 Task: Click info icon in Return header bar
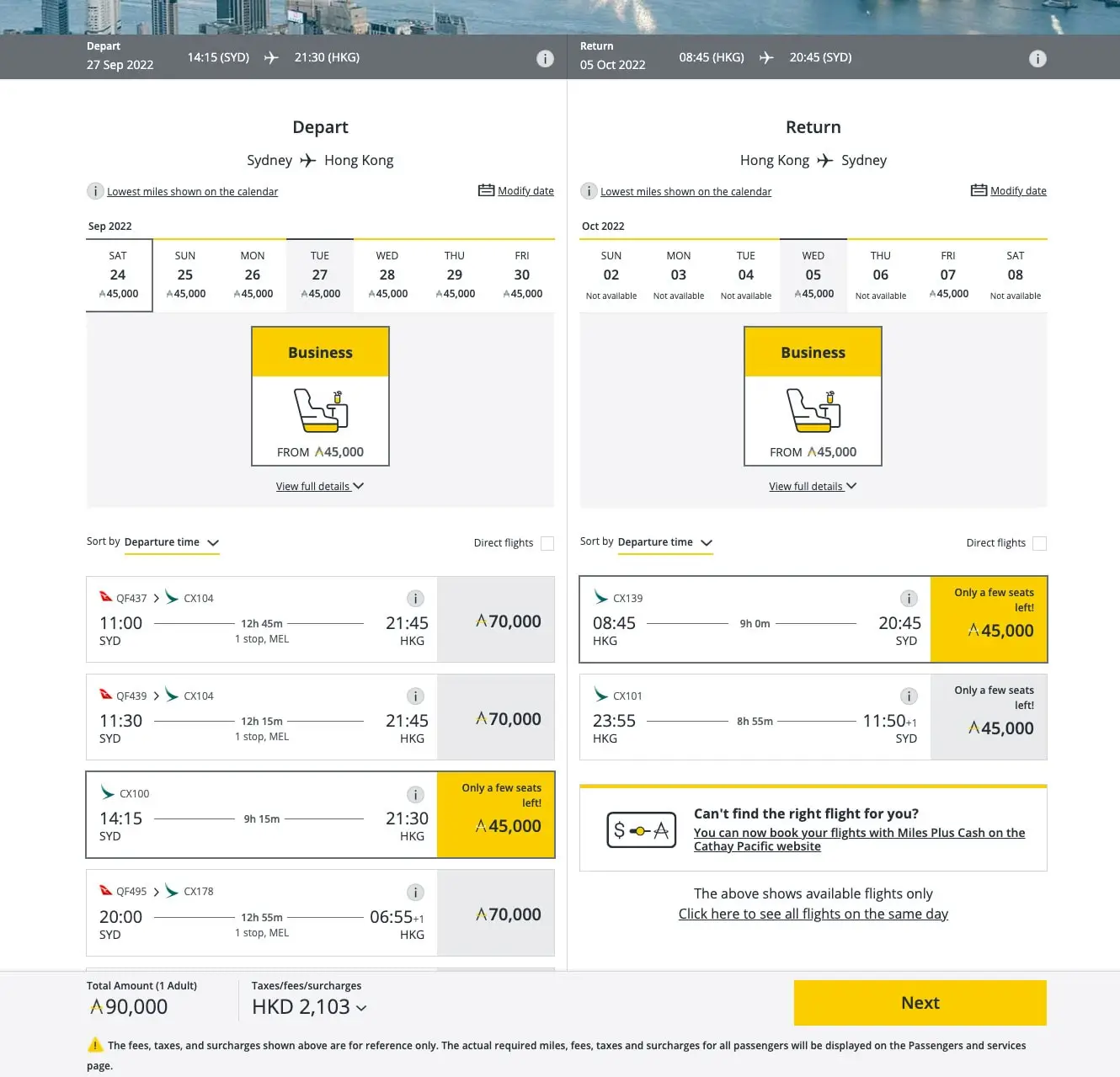click(x=1037, y=58)
